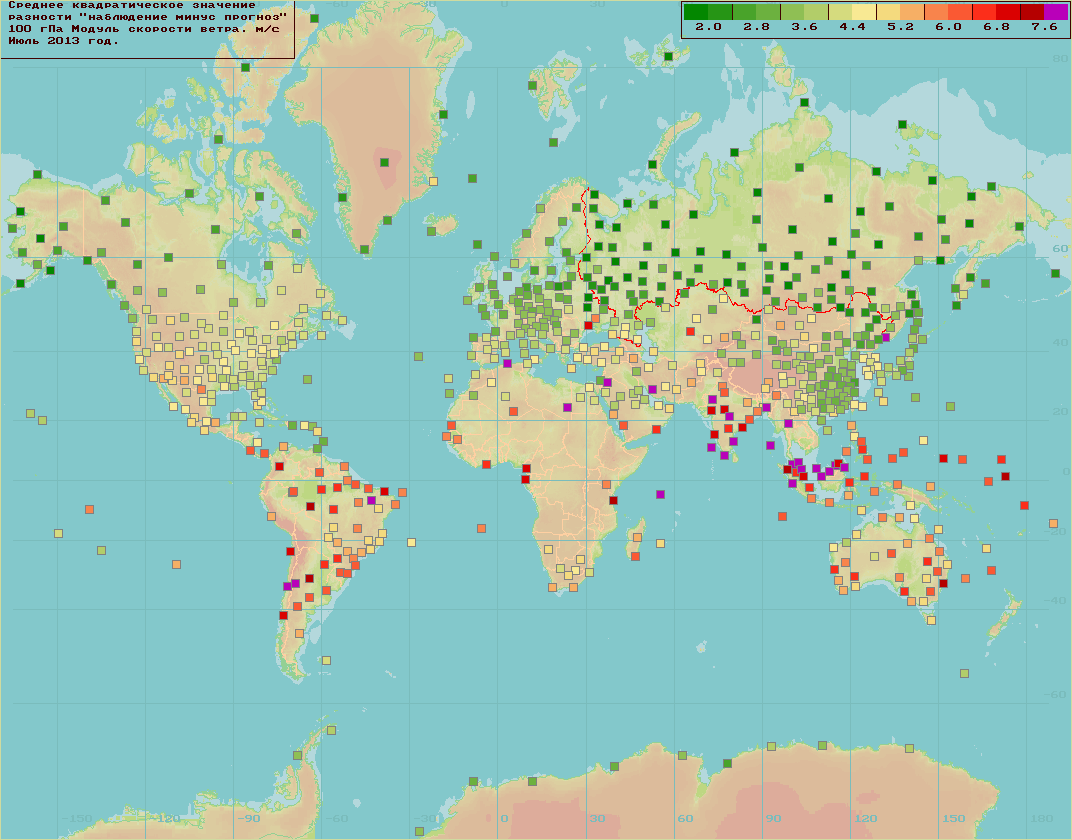Click the 90 longitude label at bottom
Screen dimensions: 1072x840
(773, 818)
